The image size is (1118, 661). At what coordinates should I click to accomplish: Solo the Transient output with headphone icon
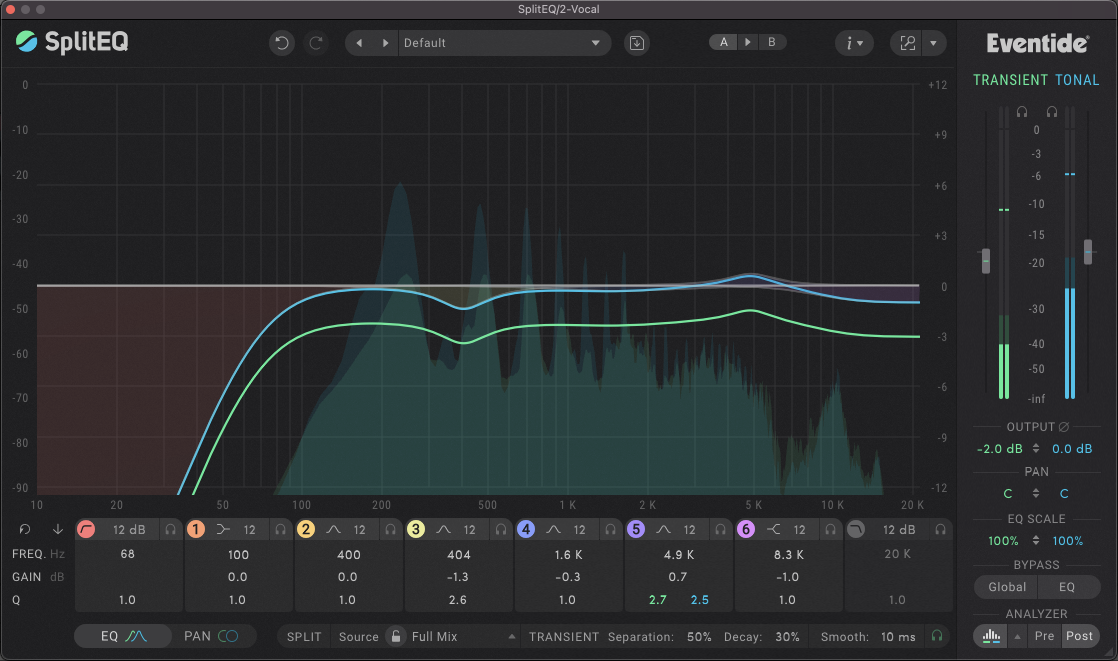pos(1022,112)
